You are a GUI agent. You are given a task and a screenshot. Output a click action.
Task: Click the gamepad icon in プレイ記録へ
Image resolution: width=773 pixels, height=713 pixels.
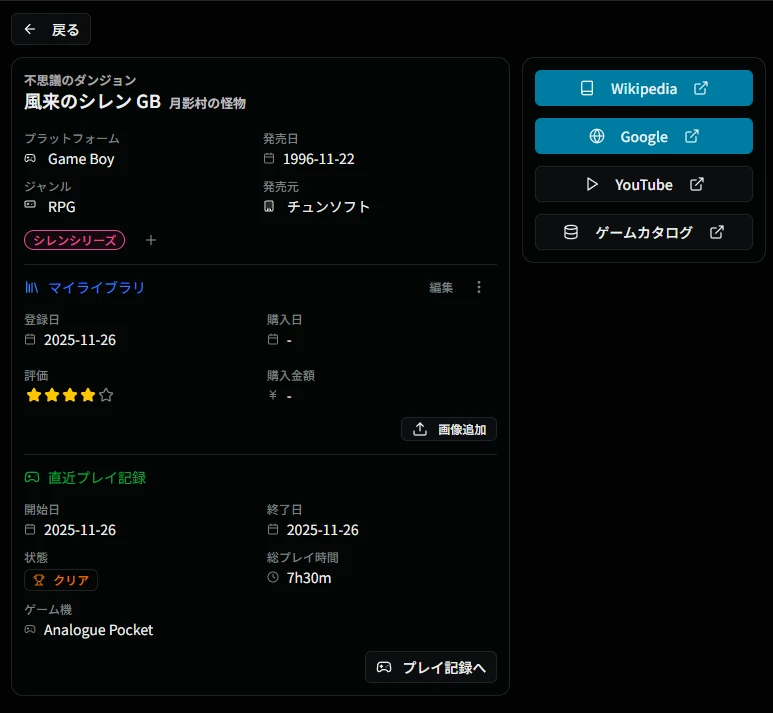point(384,667)
